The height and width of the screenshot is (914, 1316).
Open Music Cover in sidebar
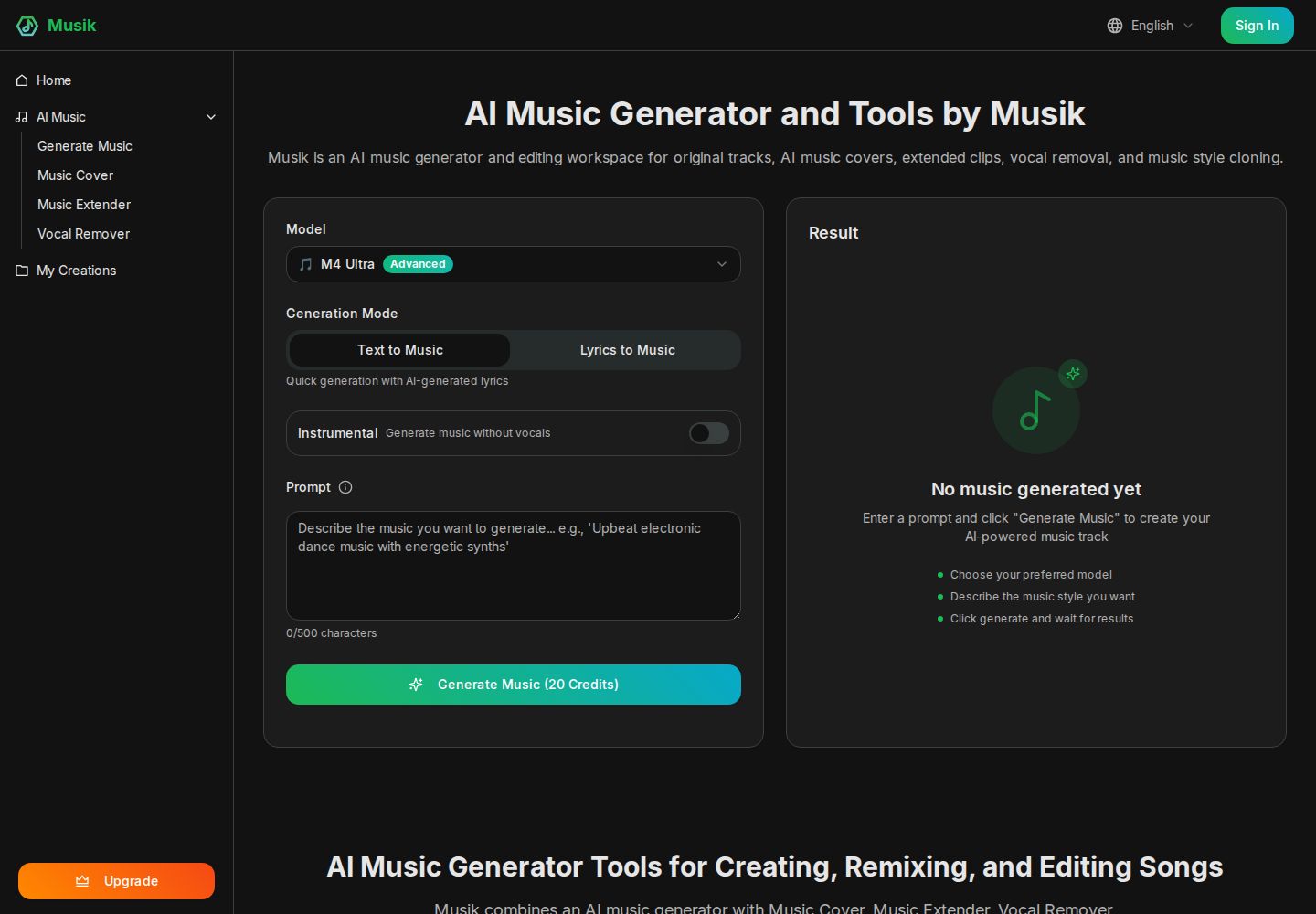[x=76, y=175]
